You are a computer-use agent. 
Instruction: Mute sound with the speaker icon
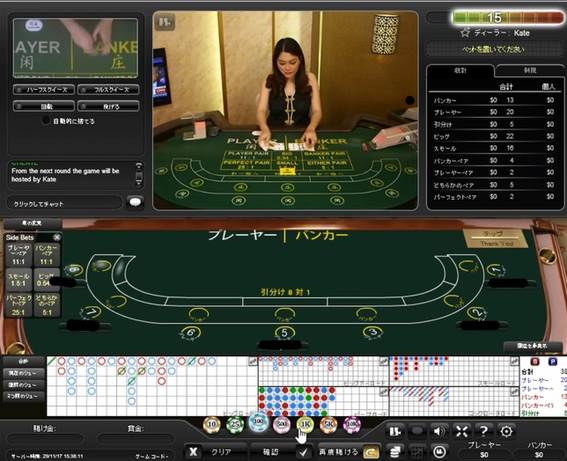439,431
